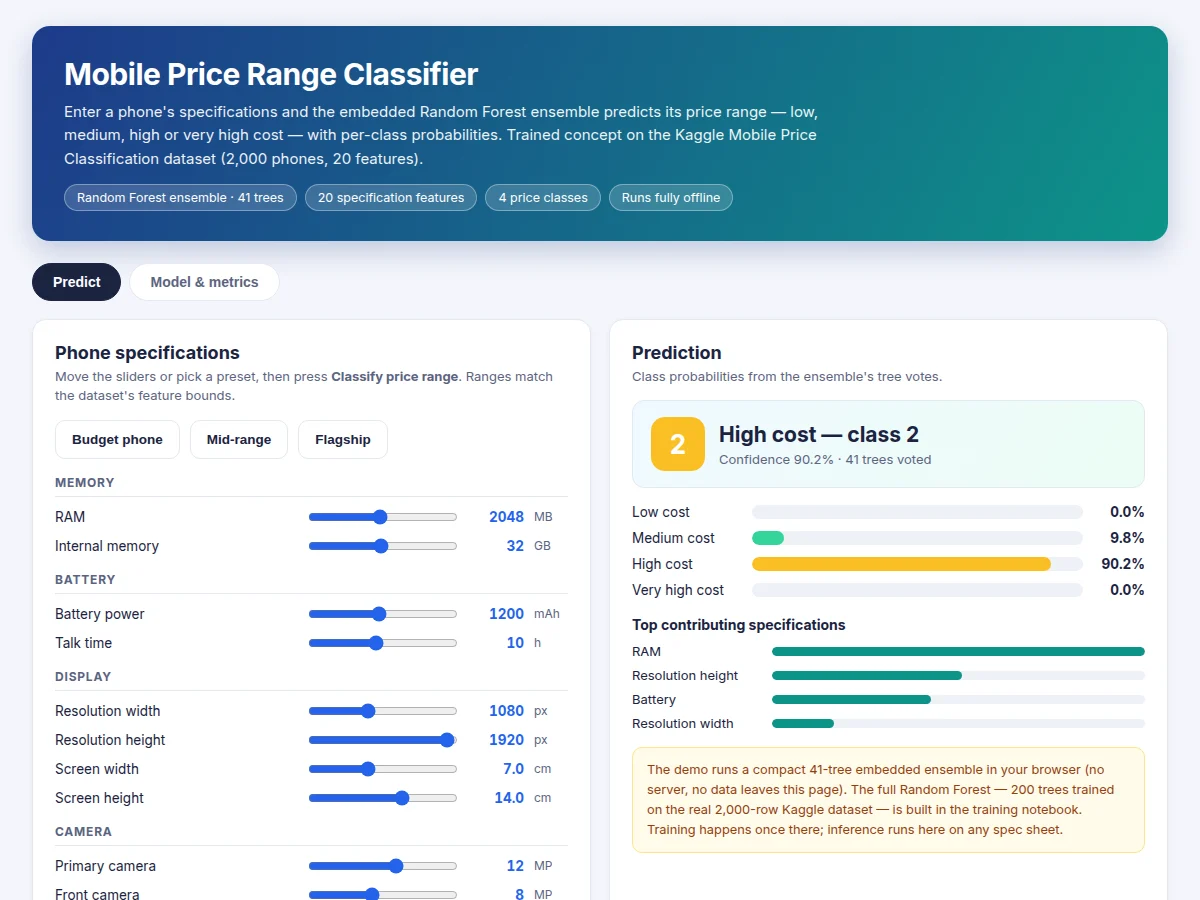Apply the Mid-range preset
Screen dimensions: 1200x900
pyautogui.click(x=239, y=440)
